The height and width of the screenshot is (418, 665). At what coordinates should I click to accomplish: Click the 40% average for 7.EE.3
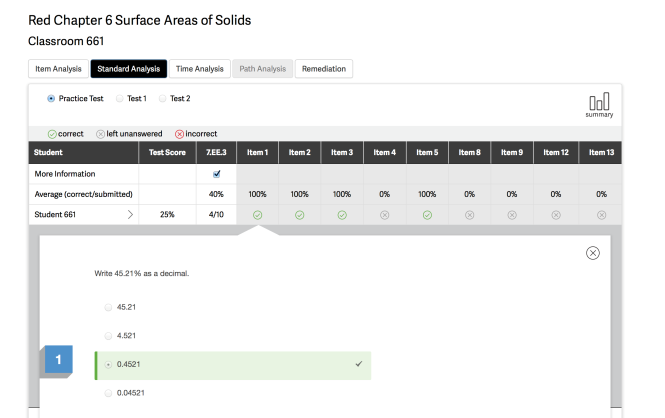pos(216,194)
